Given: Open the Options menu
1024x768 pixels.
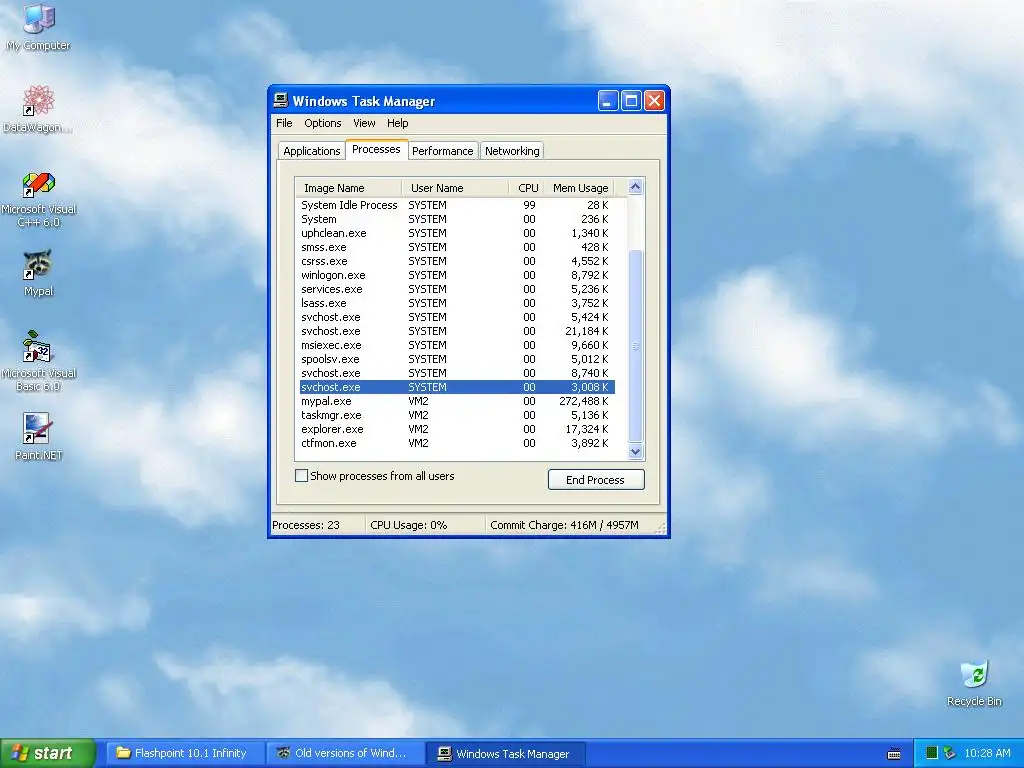Looking at the screenshot, I should (323, 123).
